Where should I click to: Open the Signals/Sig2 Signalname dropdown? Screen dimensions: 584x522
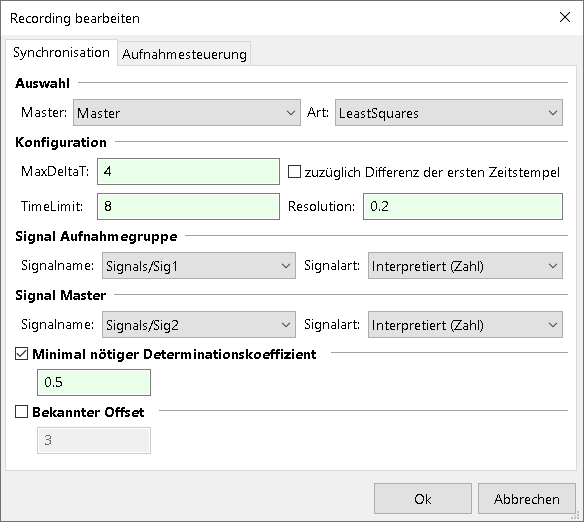[199, 325]
